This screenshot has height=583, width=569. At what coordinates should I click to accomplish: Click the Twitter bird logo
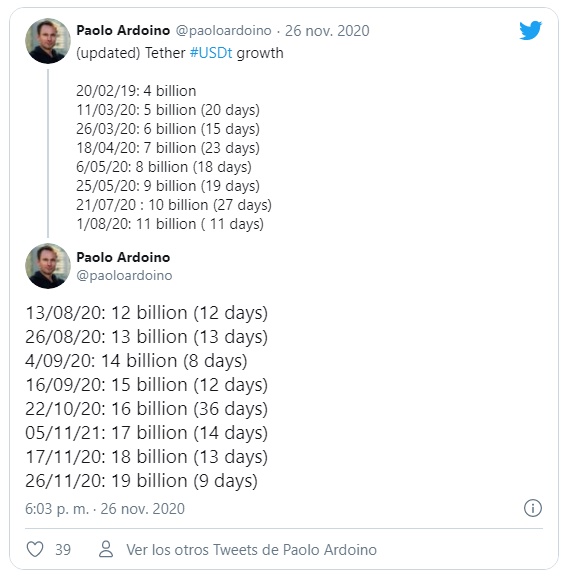530,30
